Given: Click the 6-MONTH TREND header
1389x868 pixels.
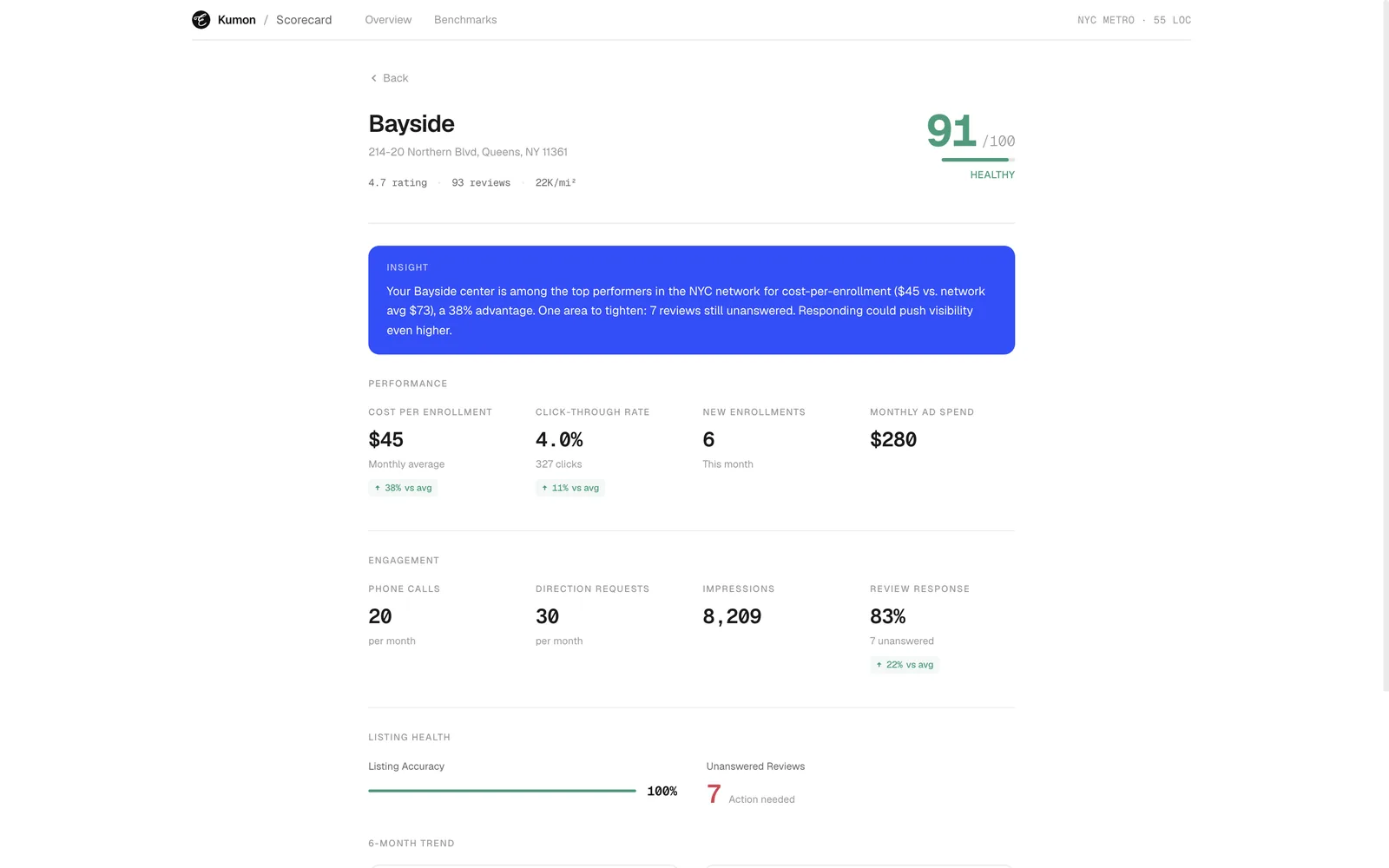Looking at the screenshot, I should (411, 844).
